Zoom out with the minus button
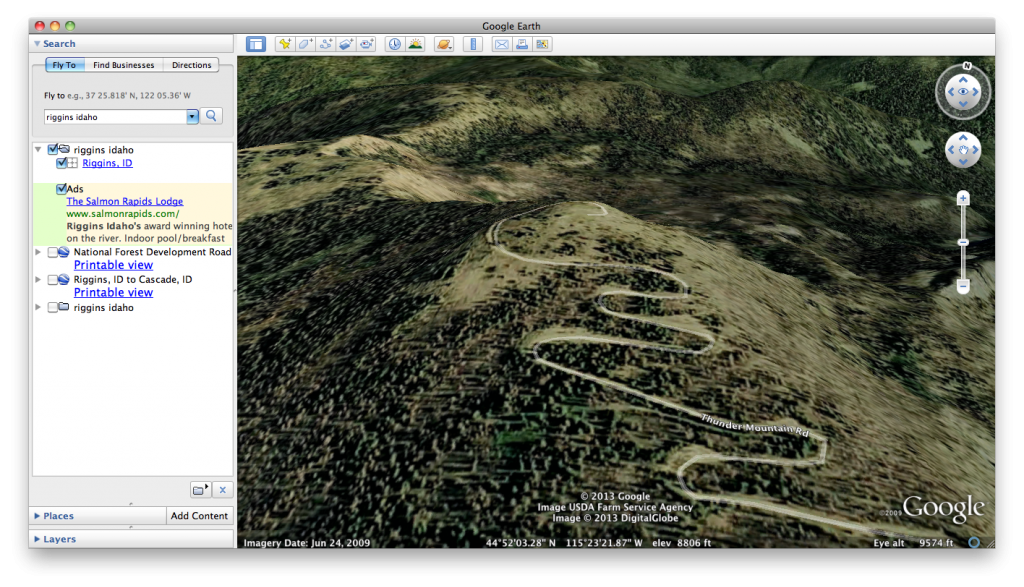 pos(963,285)
